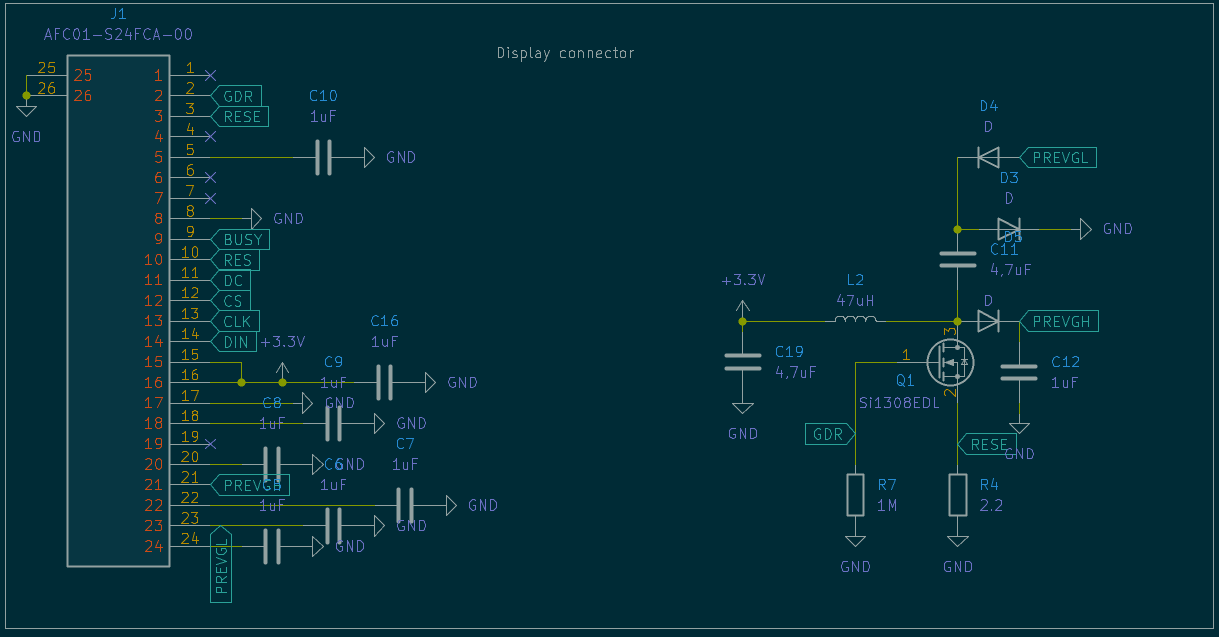Select the Q1 MOSFET transistor symbol
The height and width of the screenshot is (637, 1219).
click(x=950, y=362)
